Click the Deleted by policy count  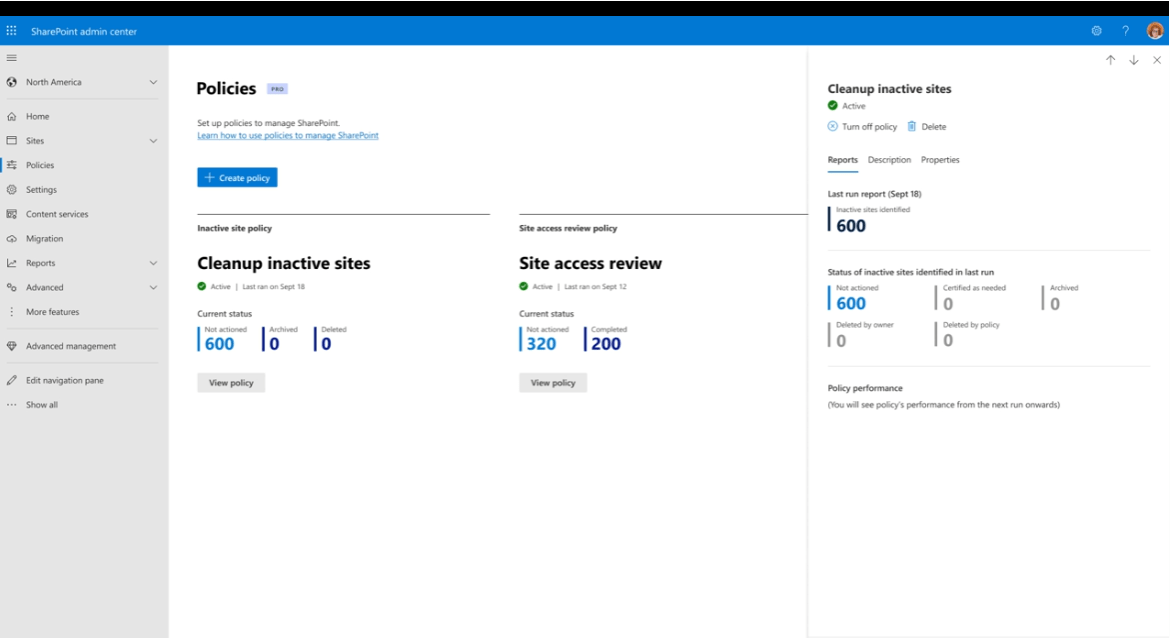948,341
